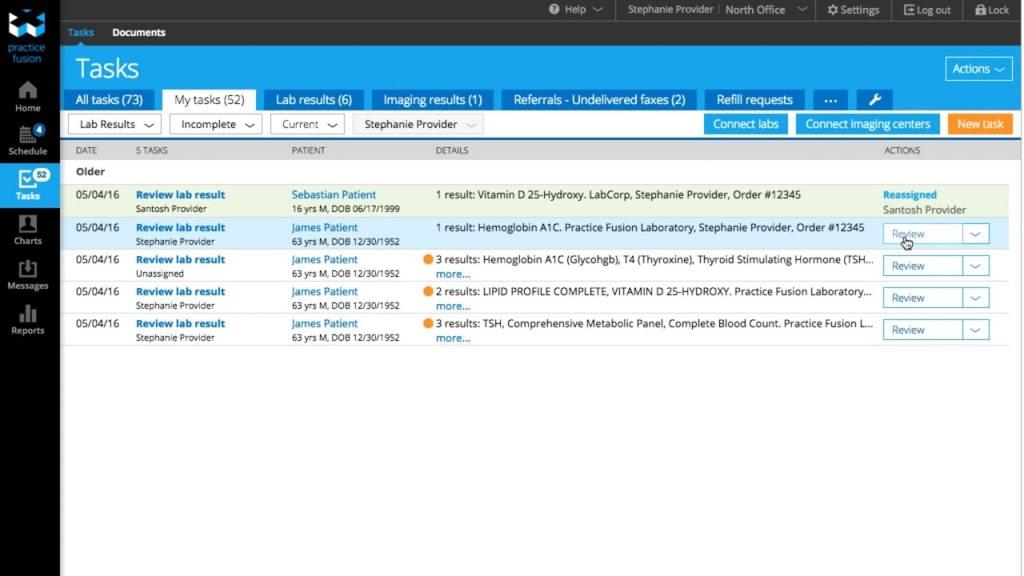1024x576 pixels.
Task: Click the wrench settings tab icon
Action: point(874,100)
